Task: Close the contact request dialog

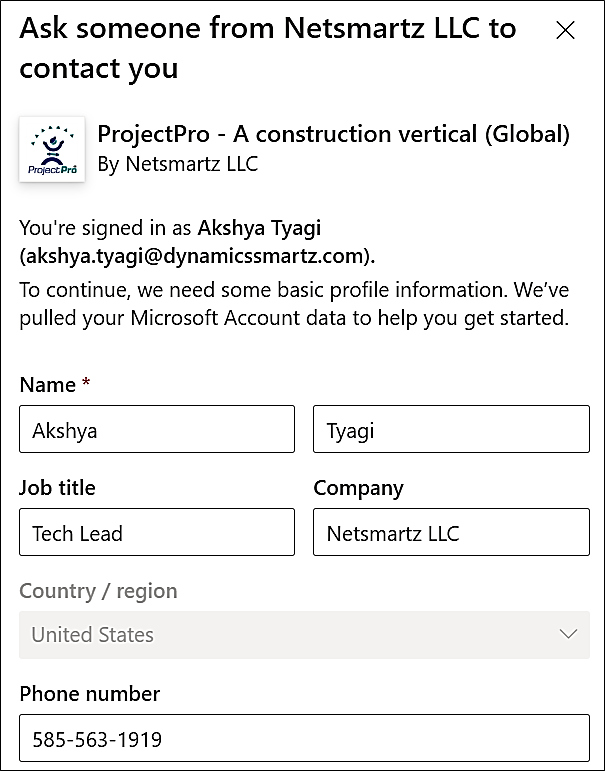Action: (x=565, y=30)
